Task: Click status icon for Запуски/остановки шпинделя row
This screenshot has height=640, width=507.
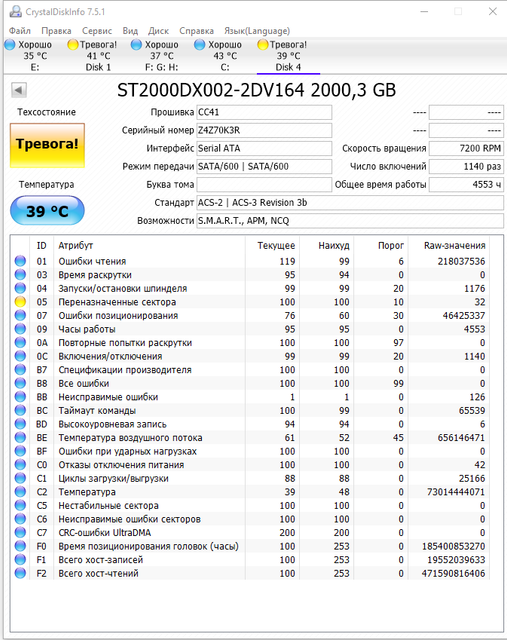Action: [20, 288]
